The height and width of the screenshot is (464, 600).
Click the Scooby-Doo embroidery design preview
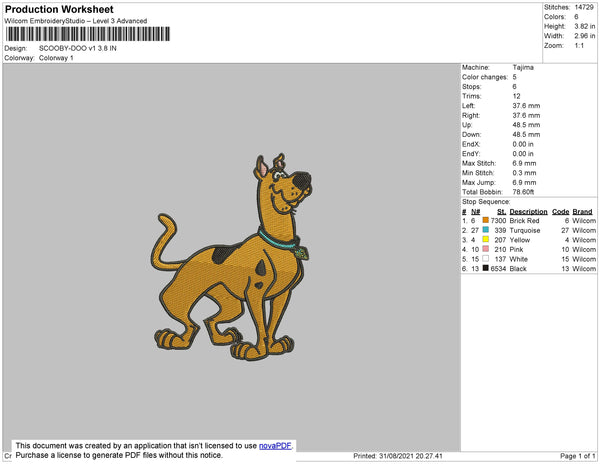[232, 257]
